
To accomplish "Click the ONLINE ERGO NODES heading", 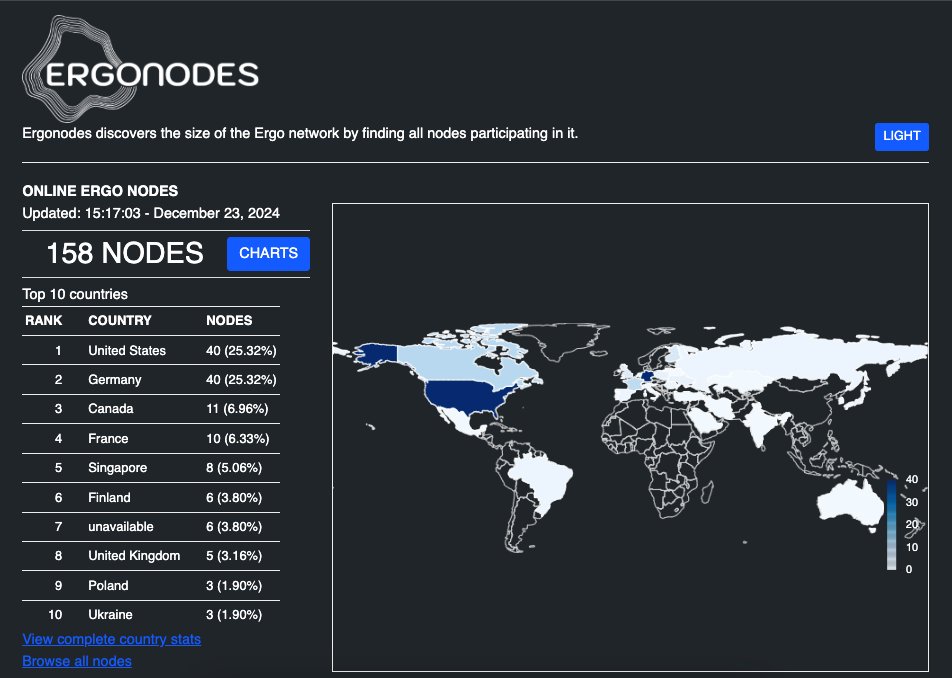I will point(100,191).
